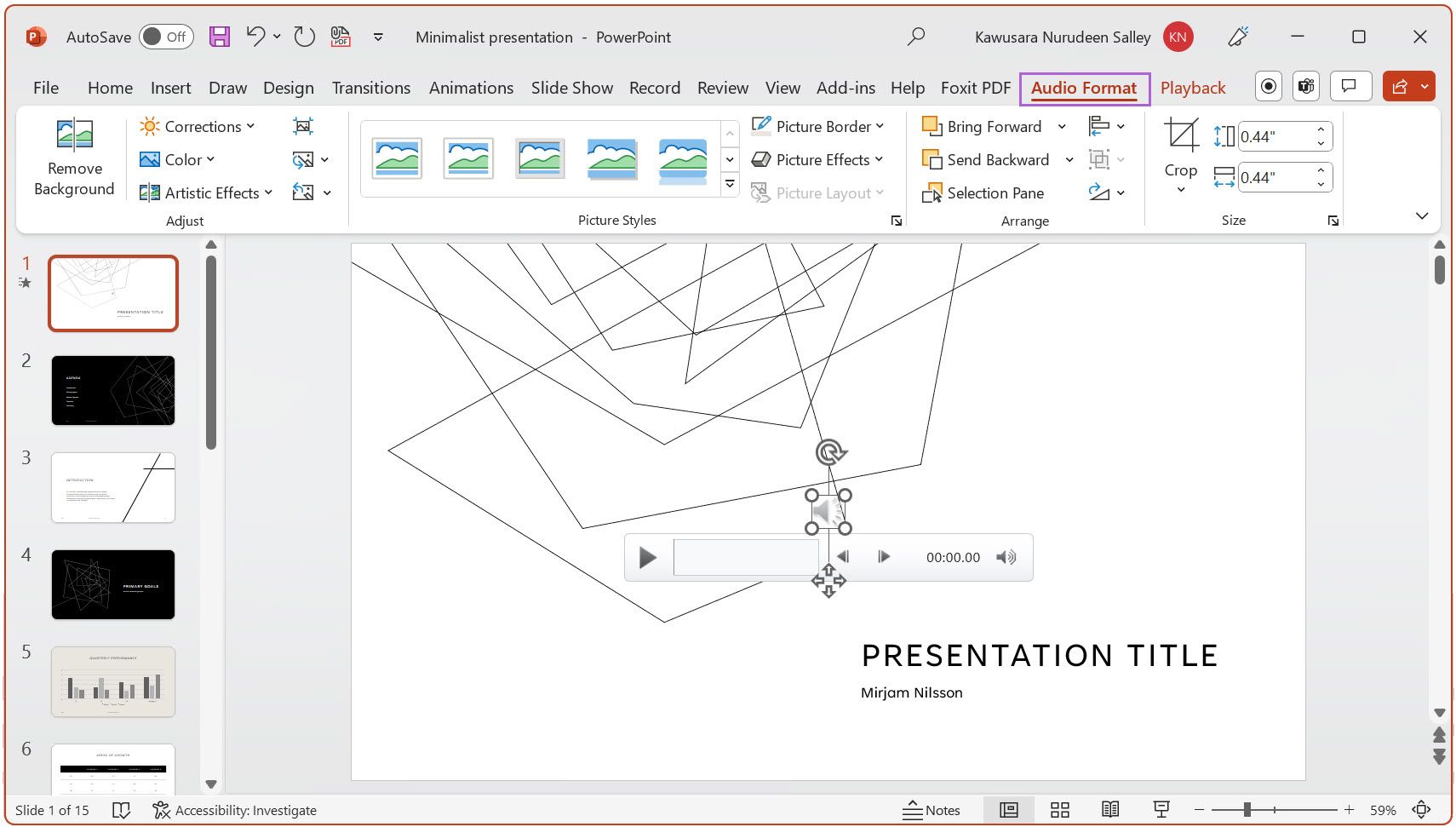The image size is (1456, 827).
Task: Switch to Reading View
Action: pyautogui.click(x=1110, y=810)
